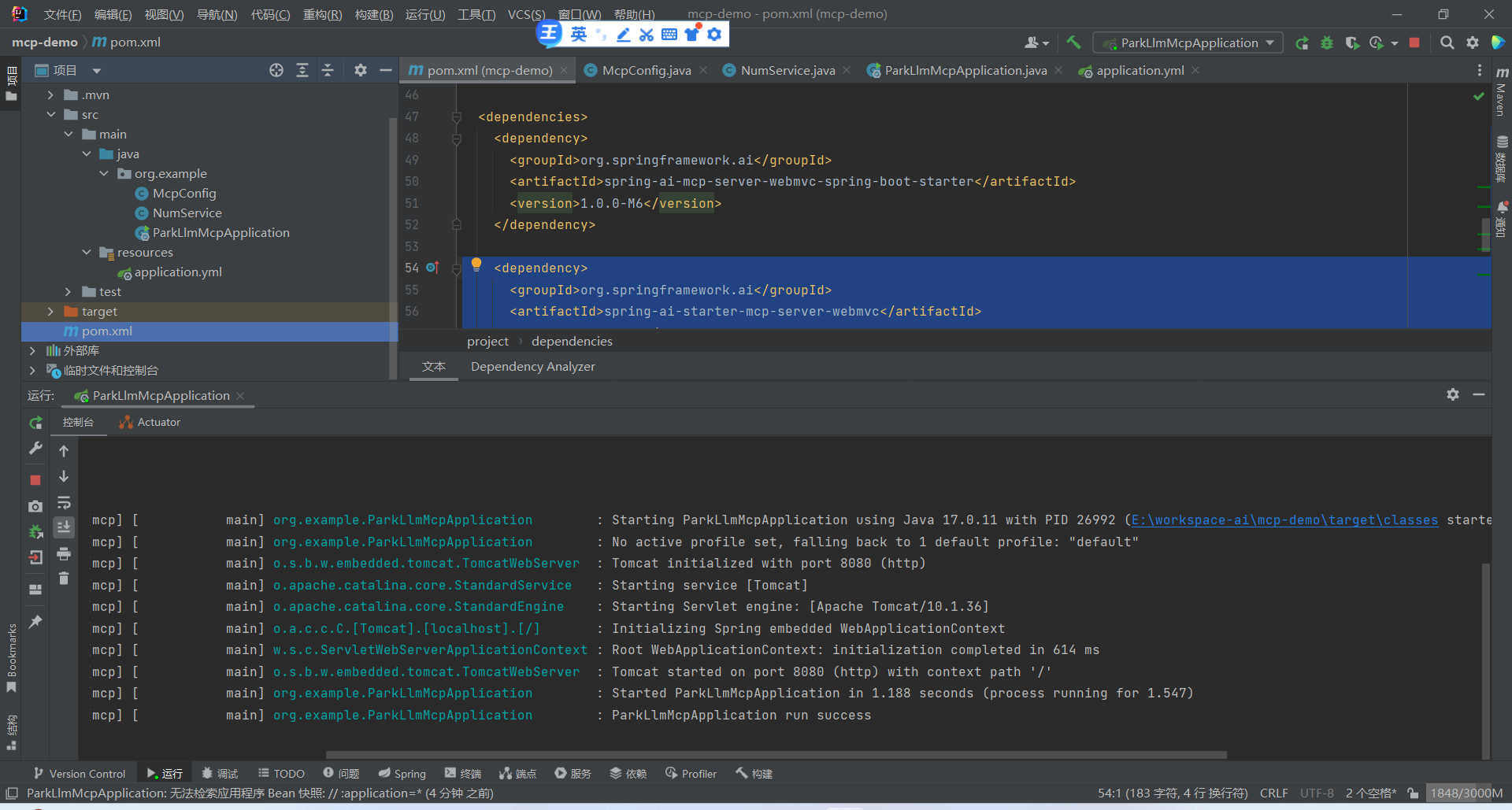1512x810 pixels.
Task: Stop the running application from the top toolbar
Action: pos(1414,43)
